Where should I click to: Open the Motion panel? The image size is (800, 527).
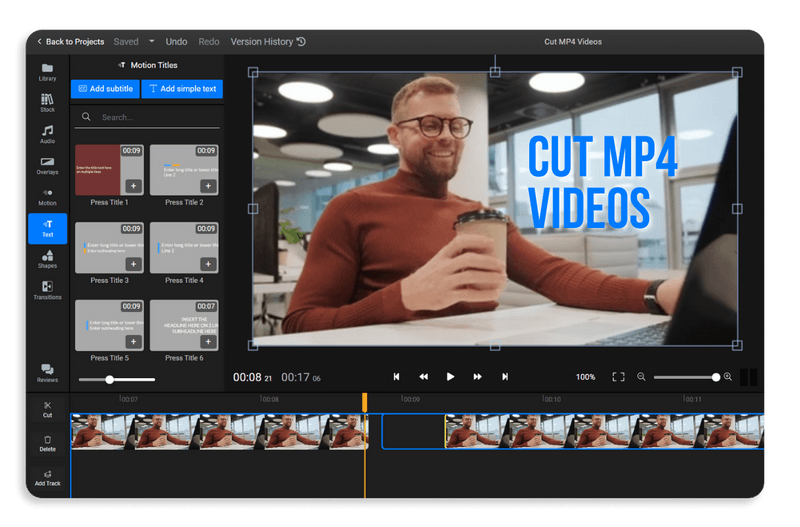point(47,197)
